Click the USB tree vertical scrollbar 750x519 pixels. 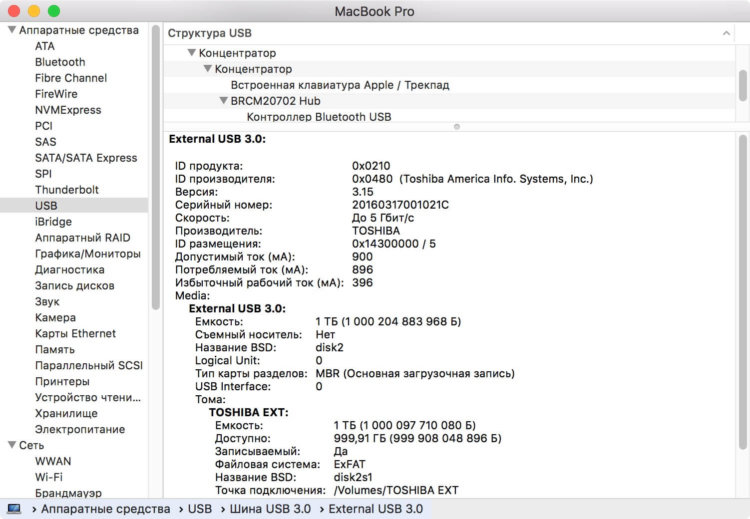coord(742,84)
